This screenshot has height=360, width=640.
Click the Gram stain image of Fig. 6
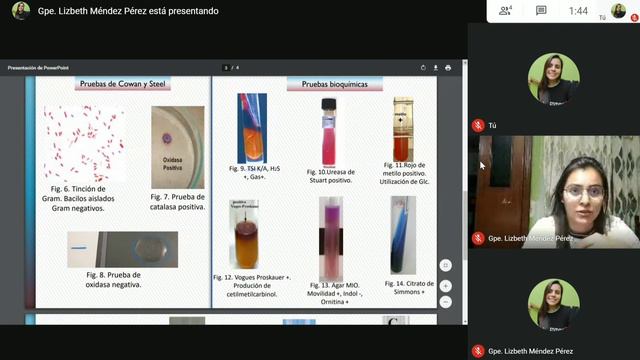click(84, 143)
